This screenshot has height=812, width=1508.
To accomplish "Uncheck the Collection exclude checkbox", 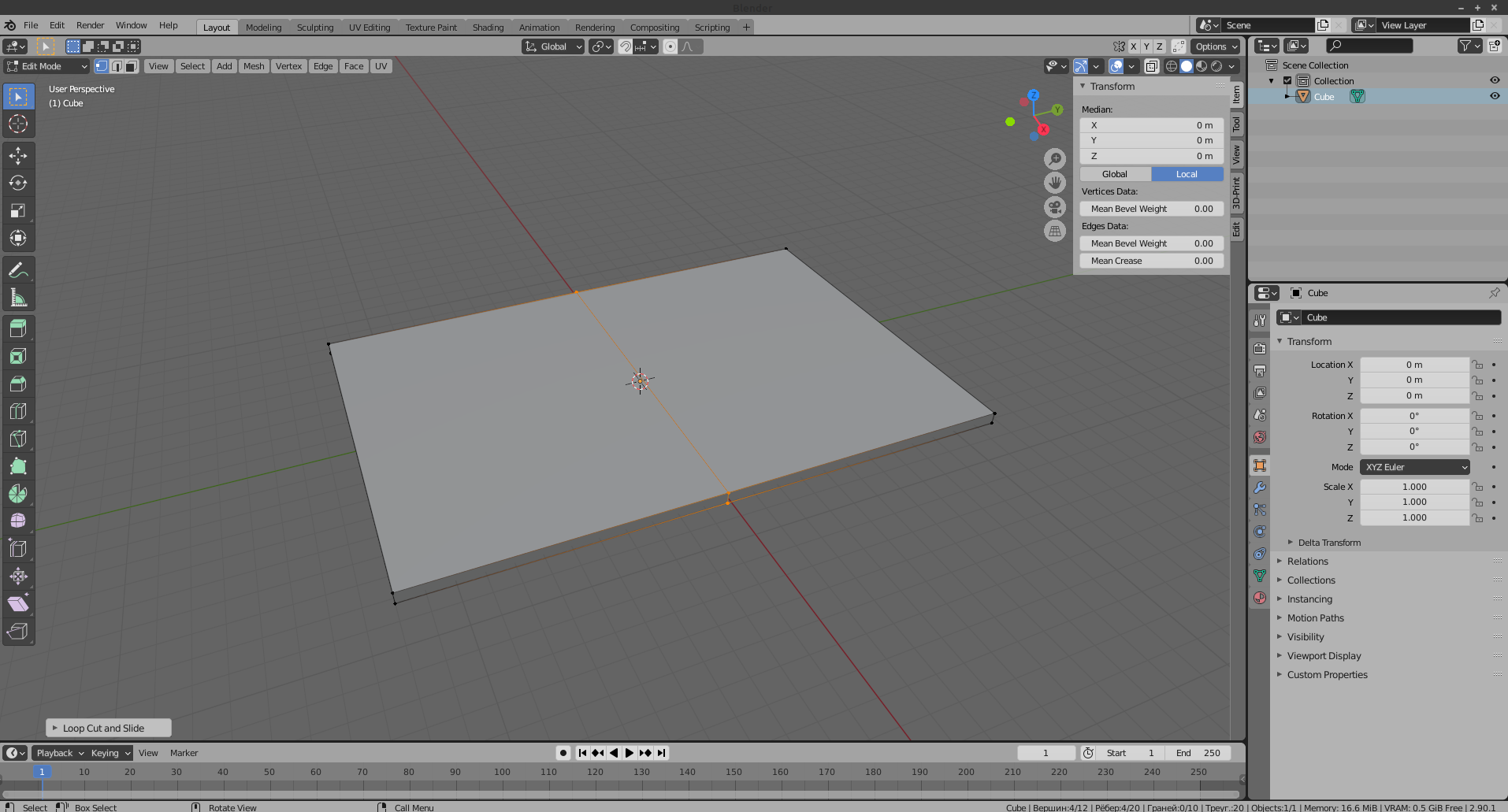I will coord(1287,81).
